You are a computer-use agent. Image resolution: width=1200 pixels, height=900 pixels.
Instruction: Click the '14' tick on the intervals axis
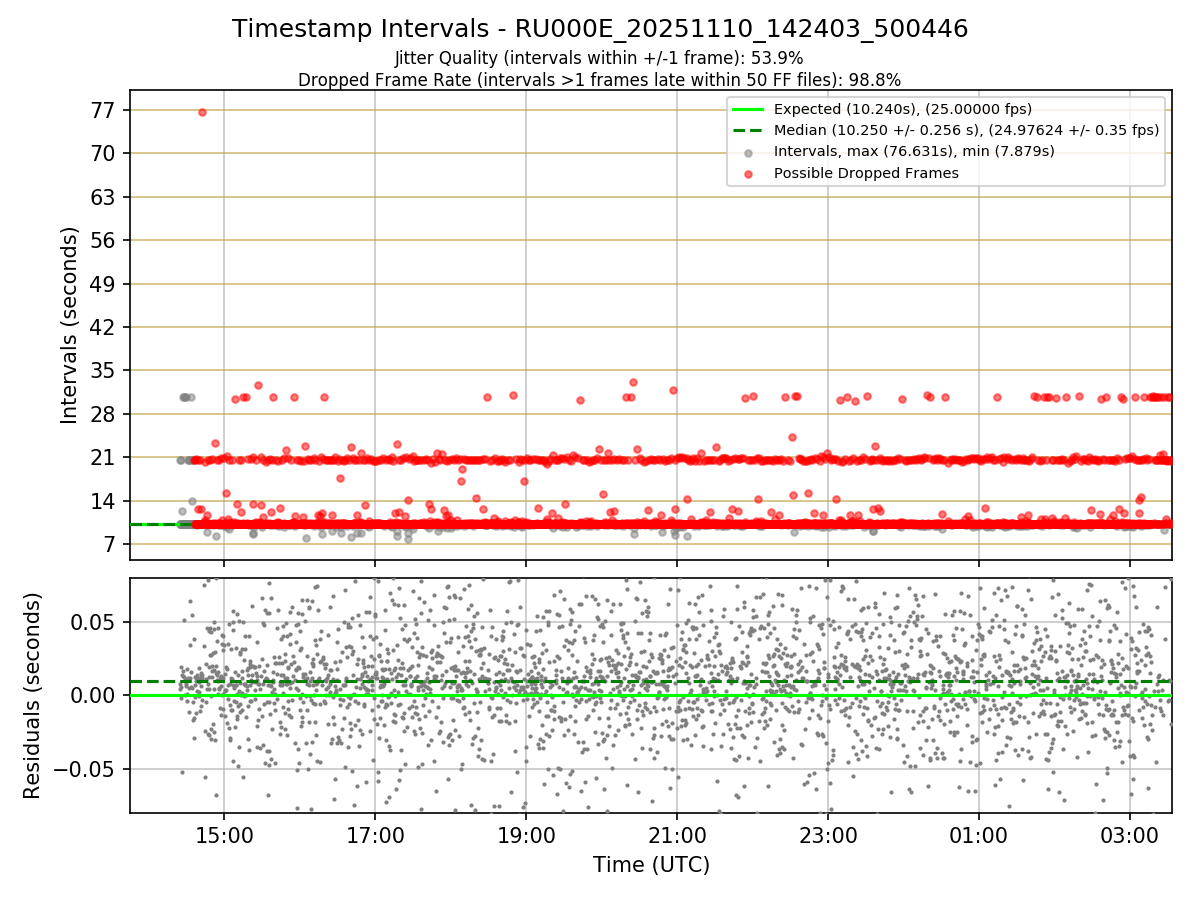pyautogui.click(x=102, y=501)
